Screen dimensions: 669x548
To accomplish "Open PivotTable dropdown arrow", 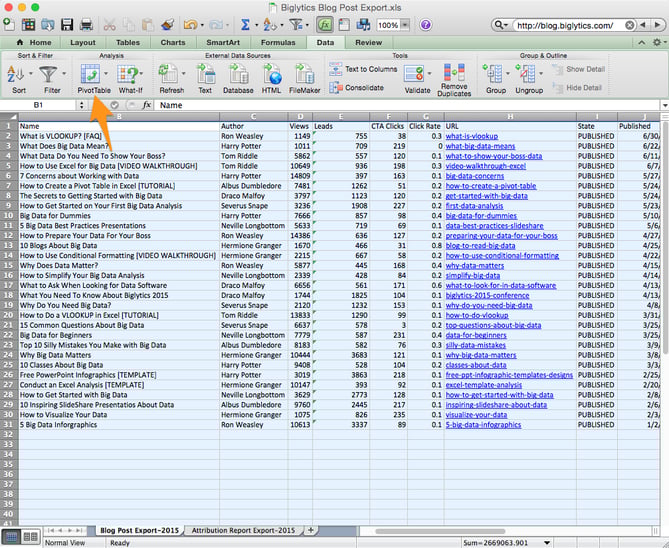I will tap(106, 73).
